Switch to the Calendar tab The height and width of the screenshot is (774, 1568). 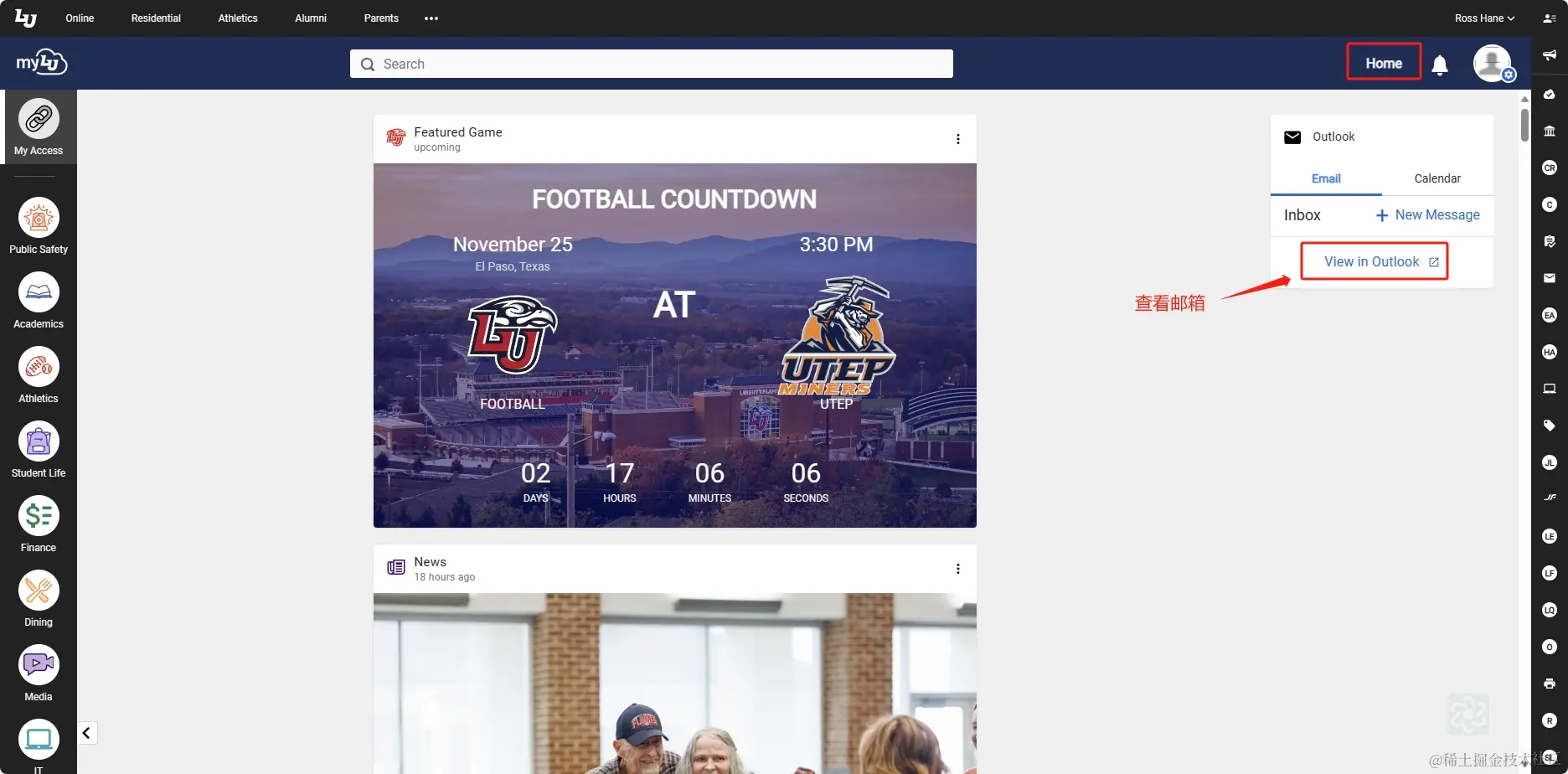pos(1437,178)
